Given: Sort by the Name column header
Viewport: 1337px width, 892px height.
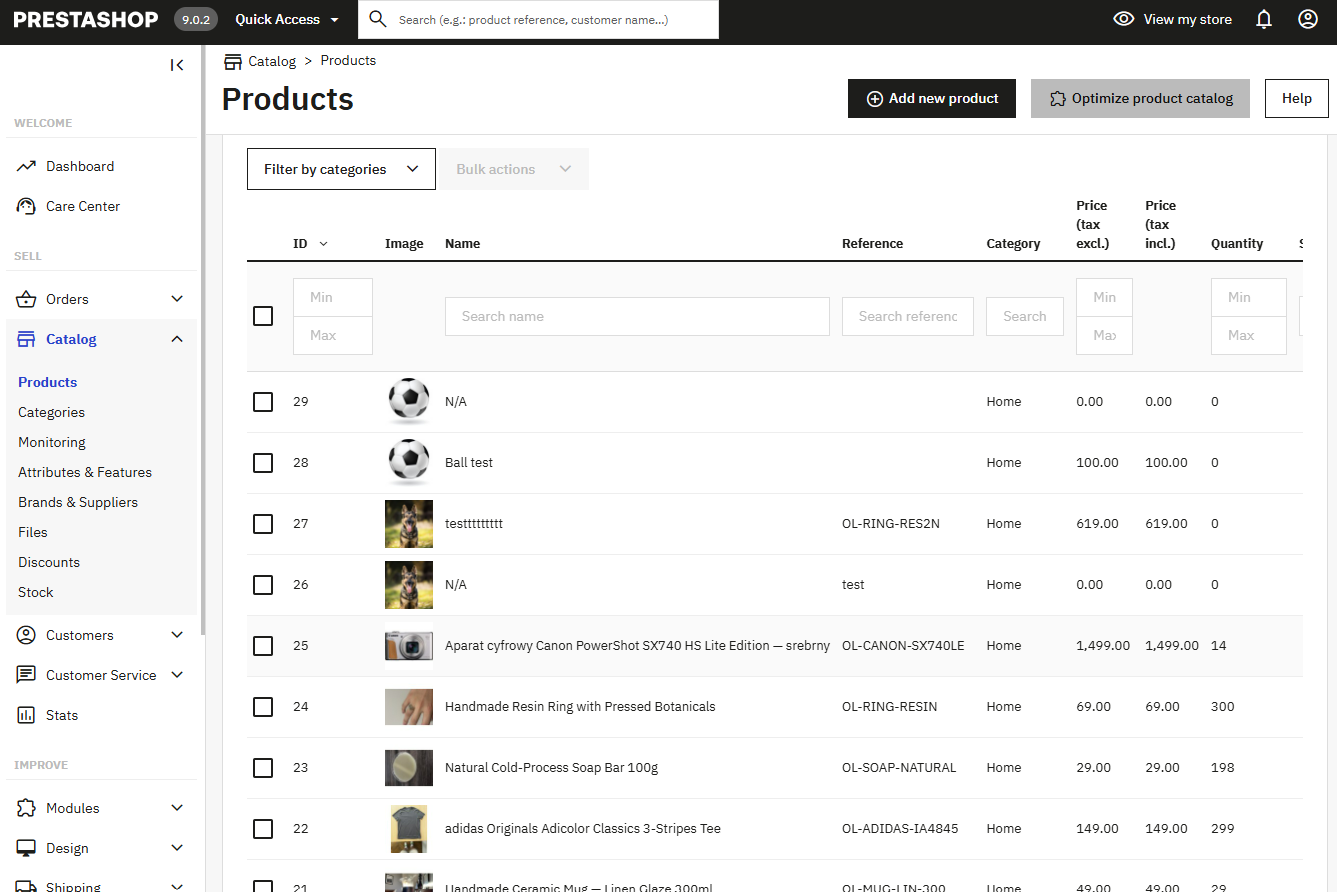Looking at the screenshot, I should [462, 244].
